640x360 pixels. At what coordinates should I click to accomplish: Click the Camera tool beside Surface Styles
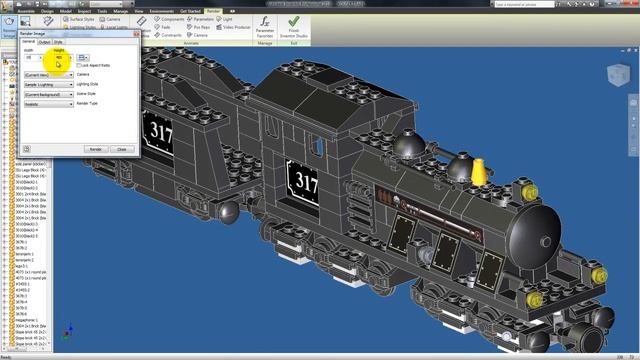pos(110,19)
